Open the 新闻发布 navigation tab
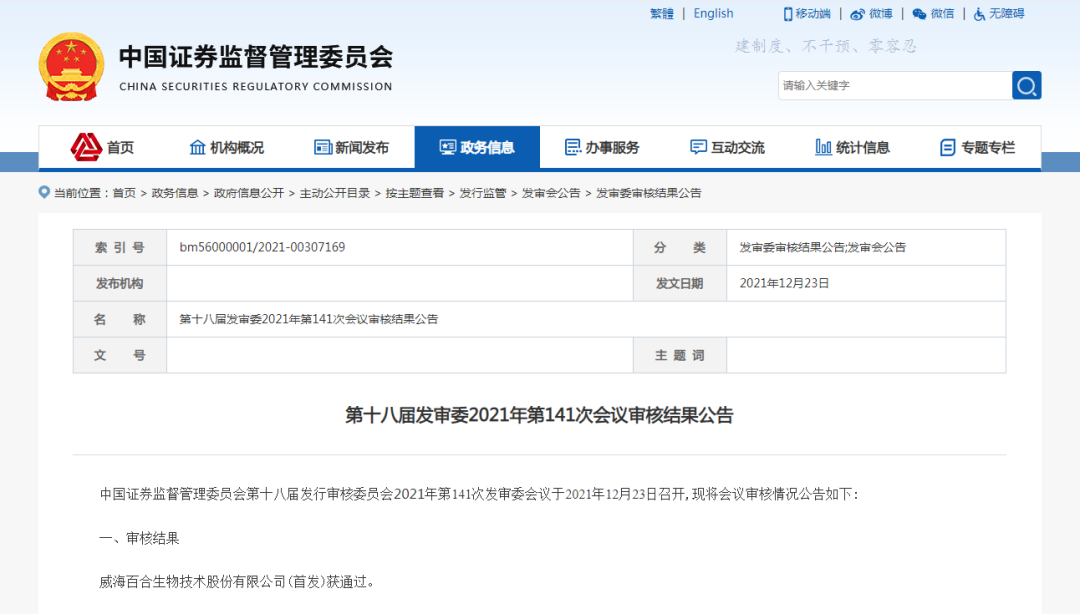 pos(351,147)
